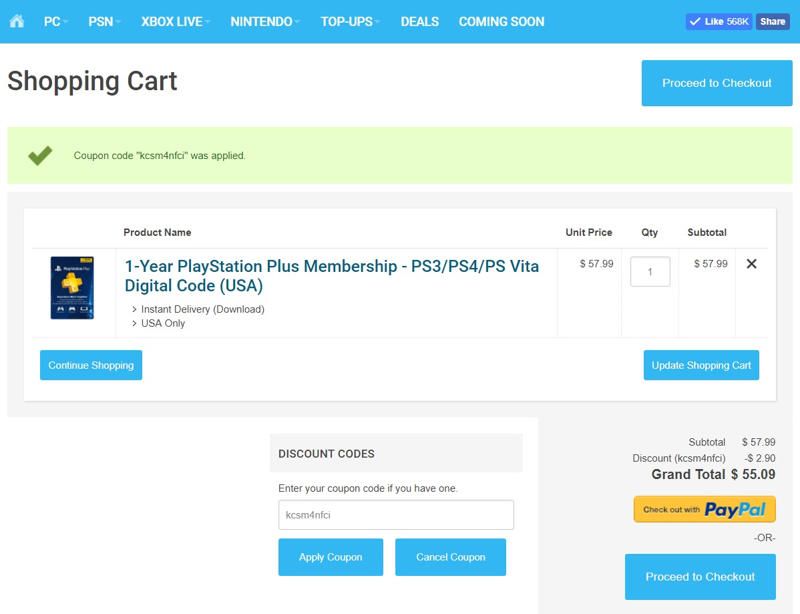The height and width of the screenshot is (614, 800).
Task: Expand the XBOX LIVE menu
Action: click(x=175, y=21)
